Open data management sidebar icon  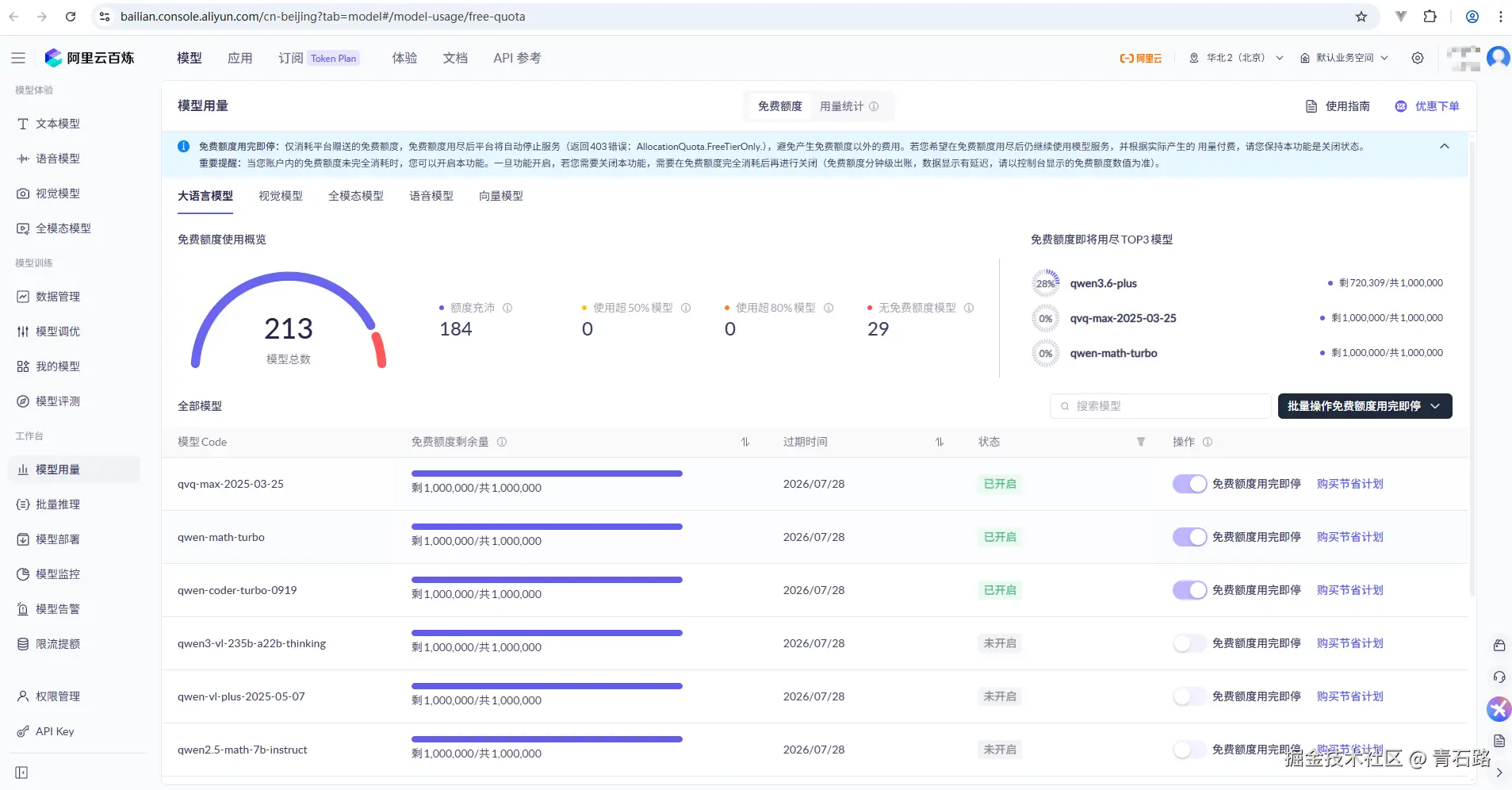click(x=23, y=297)
